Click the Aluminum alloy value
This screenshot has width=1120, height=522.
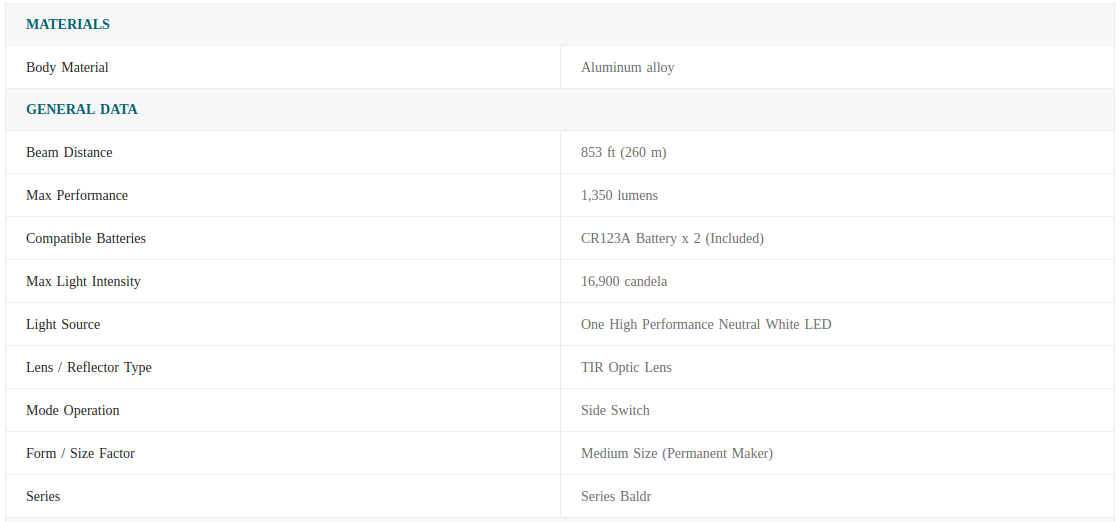pyautogui.click(x=627, y=67)
